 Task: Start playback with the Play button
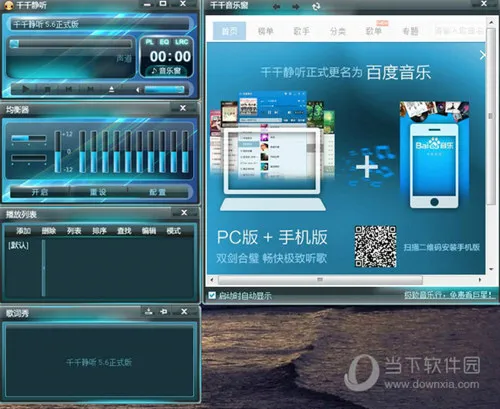click(x=25, y=89)
